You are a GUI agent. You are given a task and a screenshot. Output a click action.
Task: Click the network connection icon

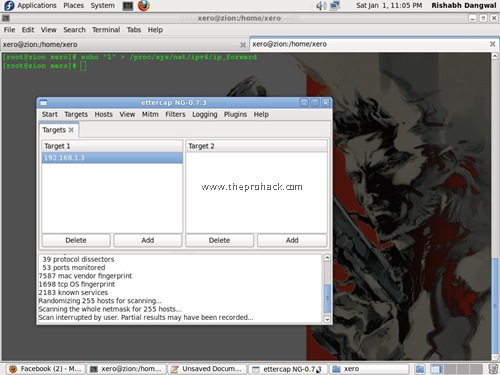tap(335, 6)
